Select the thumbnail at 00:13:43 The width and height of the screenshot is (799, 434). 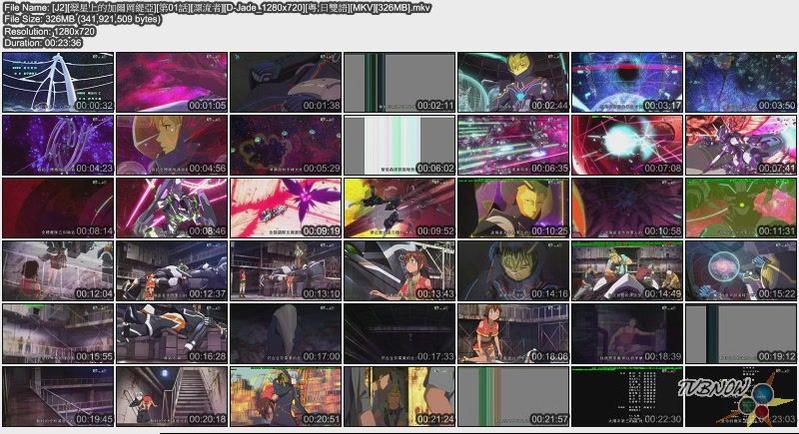click(399, 271)
